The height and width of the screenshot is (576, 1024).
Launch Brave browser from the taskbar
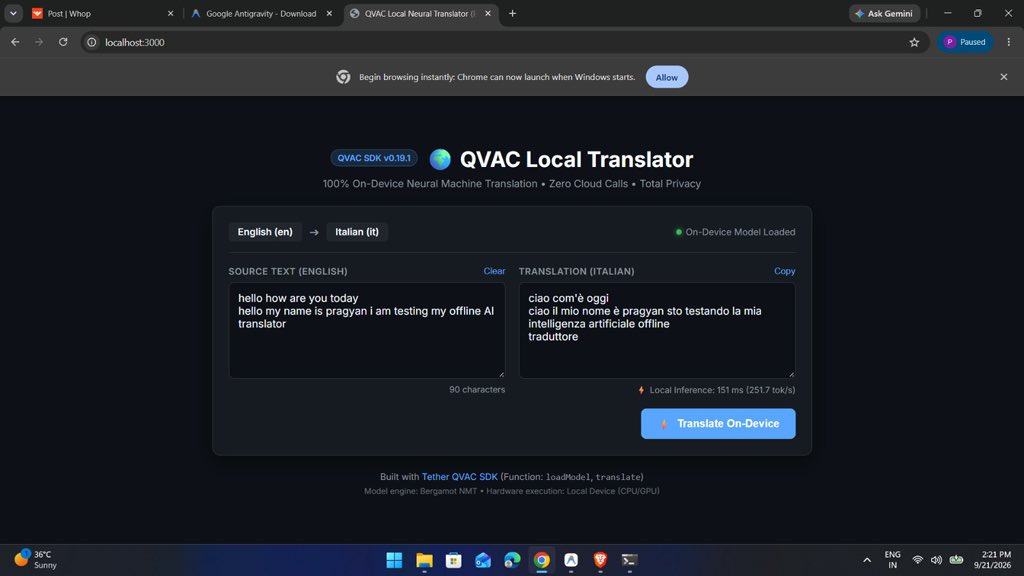[600, 560]
